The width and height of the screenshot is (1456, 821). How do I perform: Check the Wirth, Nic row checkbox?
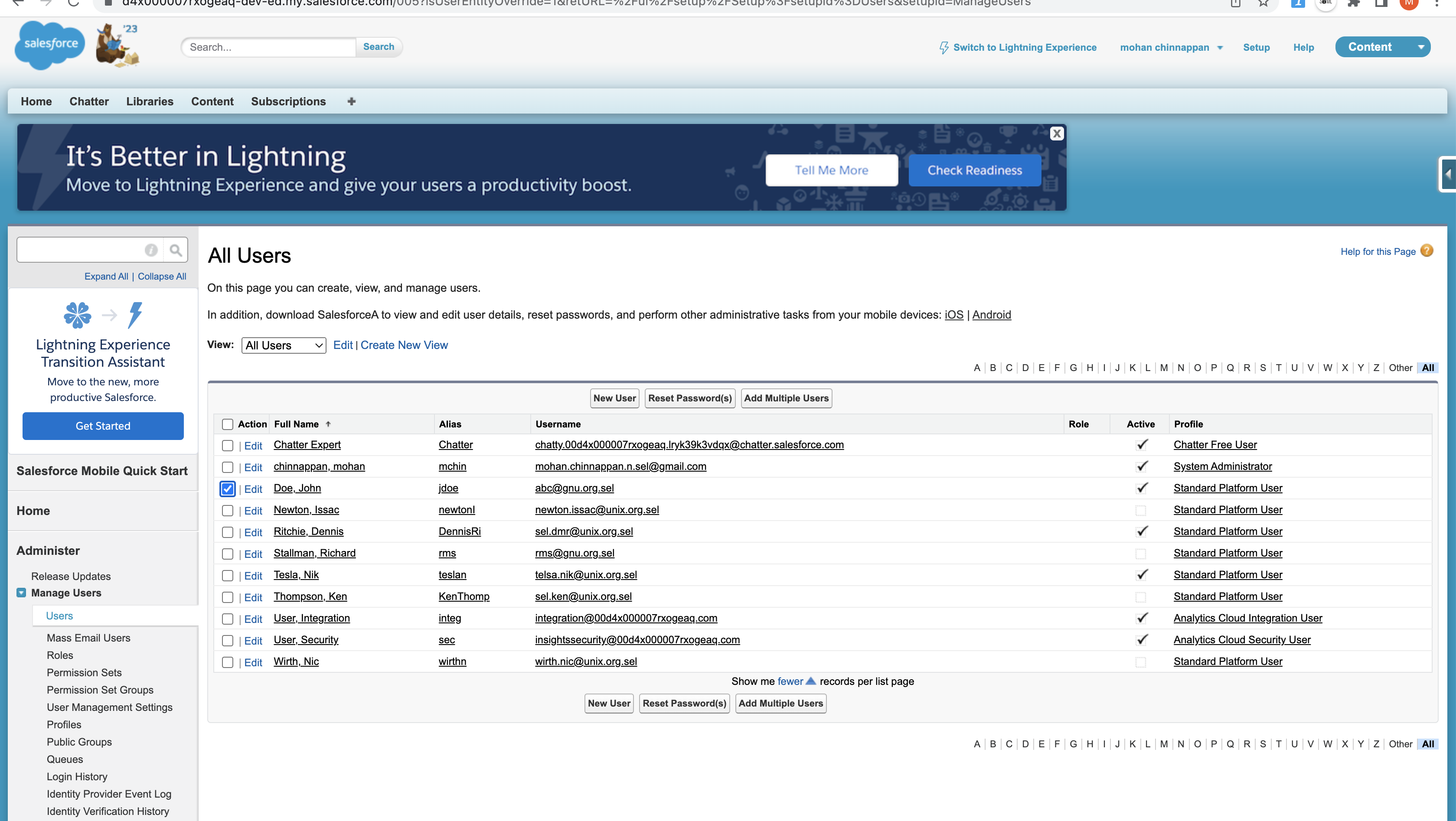[x=227, y=662]
